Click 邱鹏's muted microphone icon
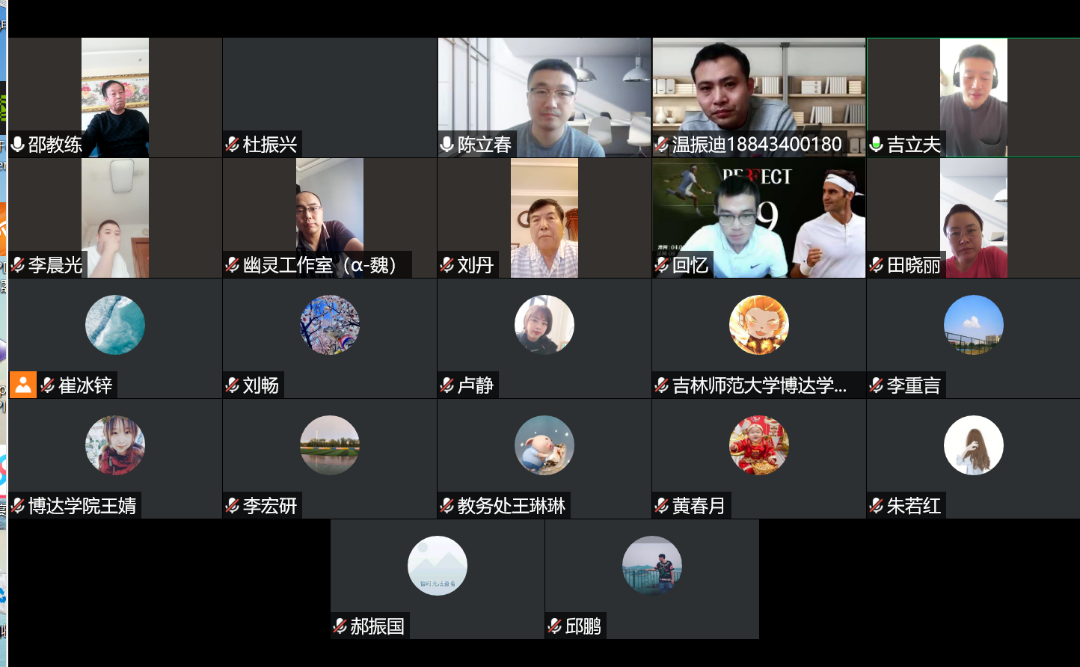This screenshot has height=667, width=1080. tap(554, 626)
